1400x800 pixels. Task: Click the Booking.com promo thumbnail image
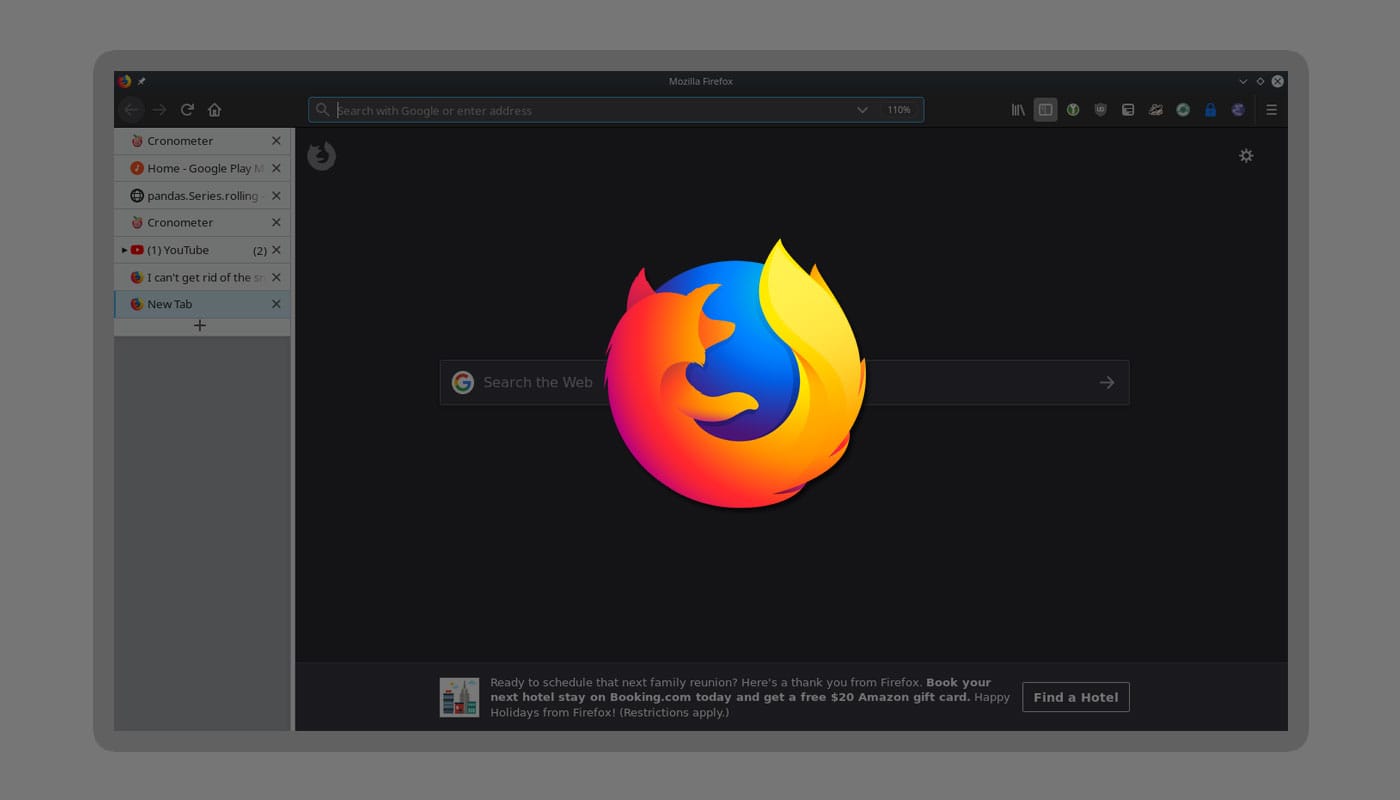click(460, 697)
